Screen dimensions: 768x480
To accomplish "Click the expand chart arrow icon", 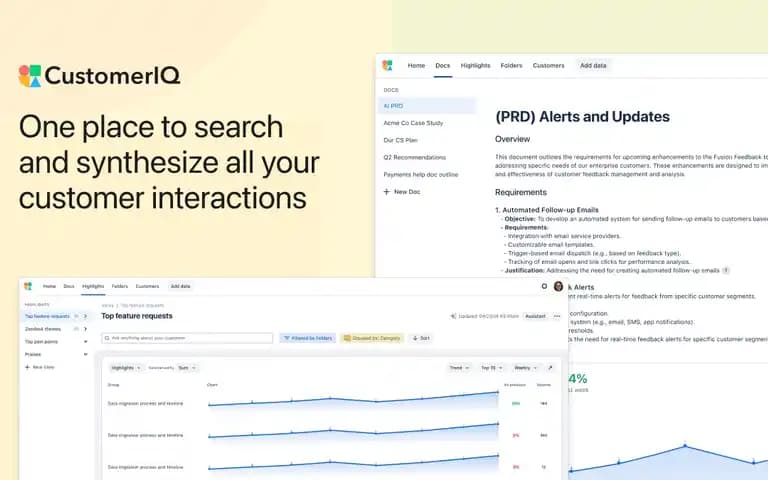I will (x=550, y=368).
